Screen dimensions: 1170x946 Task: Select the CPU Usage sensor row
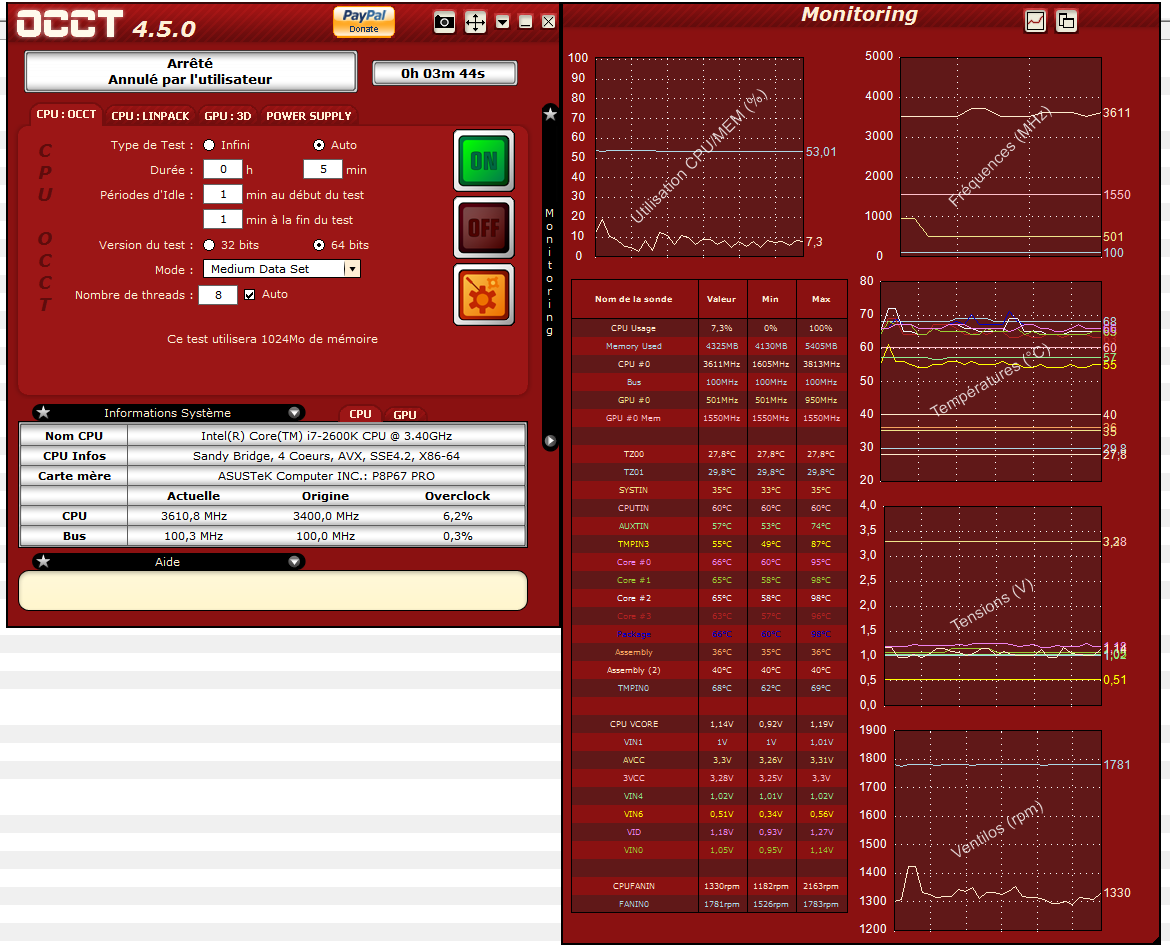point(710,328)
